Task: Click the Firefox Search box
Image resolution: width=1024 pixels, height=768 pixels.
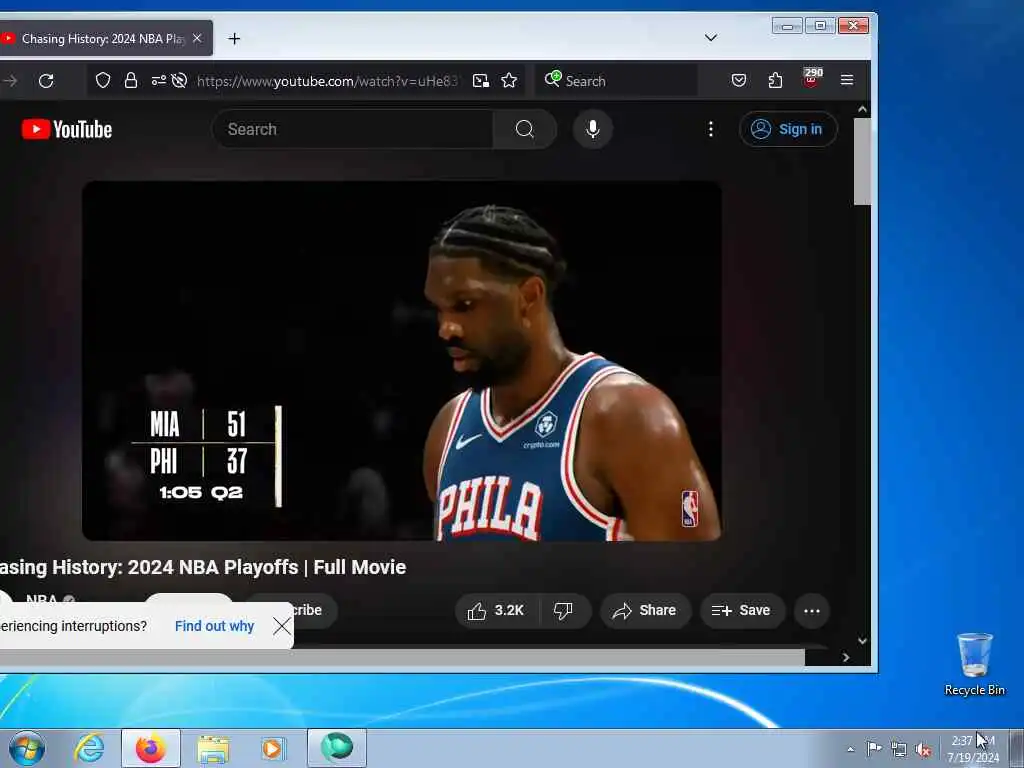Action: [616, 81]
